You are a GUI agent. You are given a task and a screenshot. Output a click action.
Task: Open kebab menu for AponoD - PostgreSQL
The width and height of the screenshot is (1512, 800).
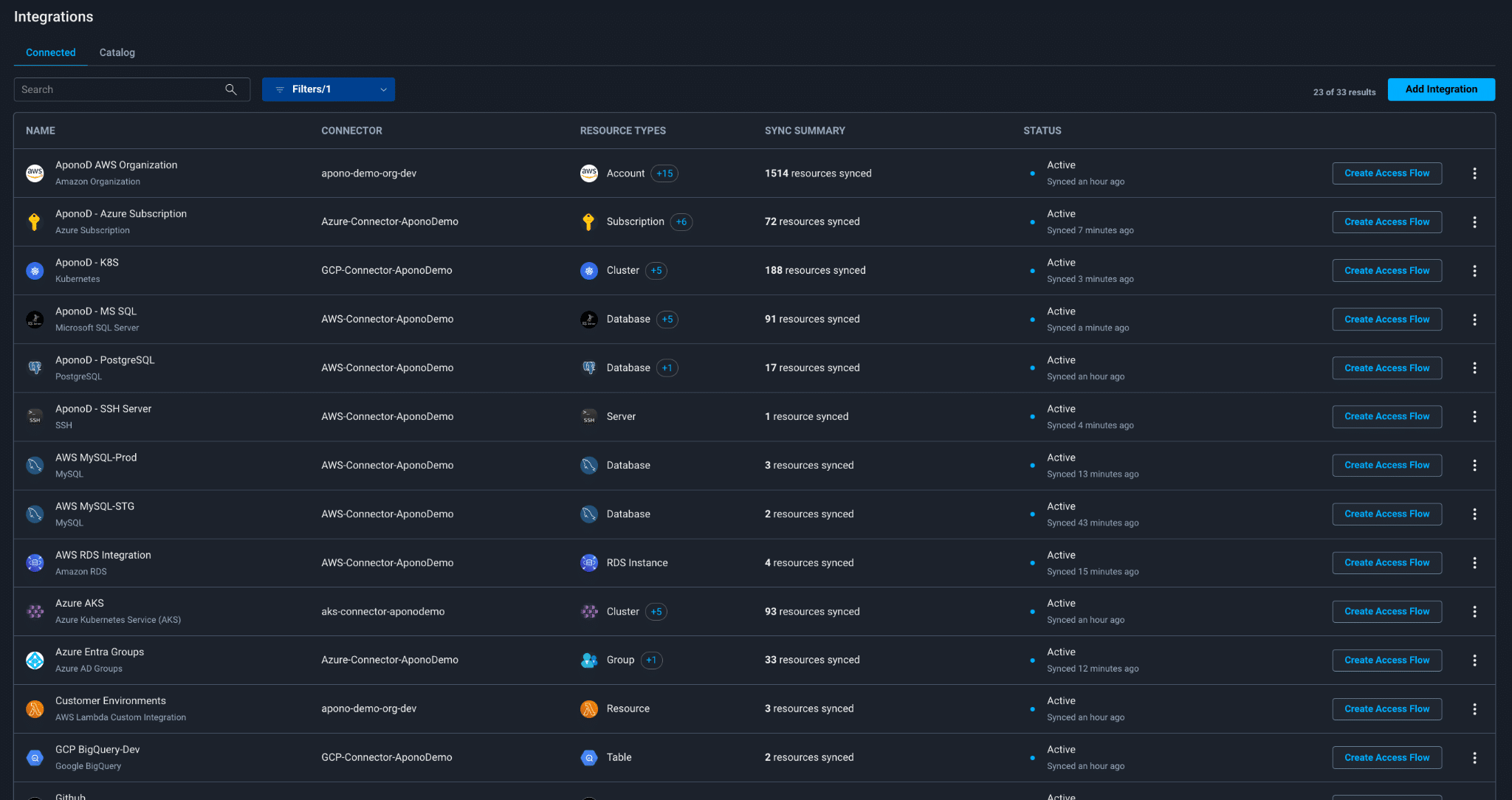(1474, 368)
